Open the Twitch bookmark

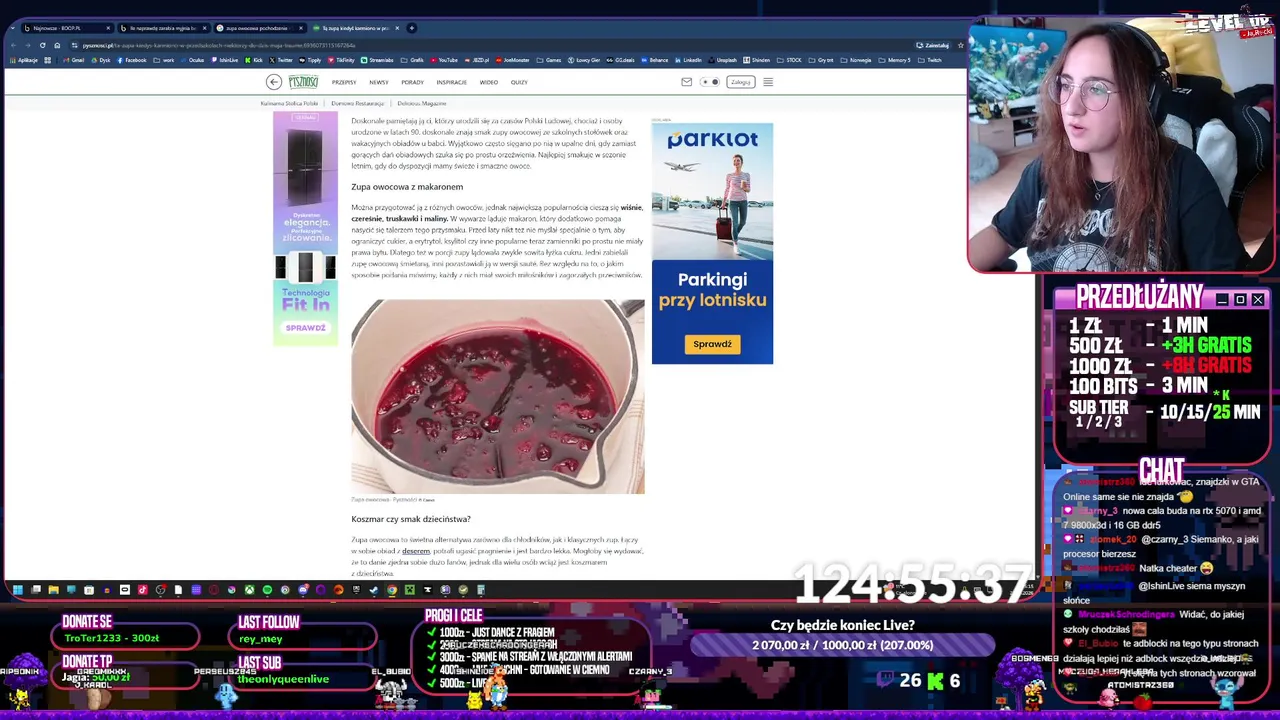[930, 60]
